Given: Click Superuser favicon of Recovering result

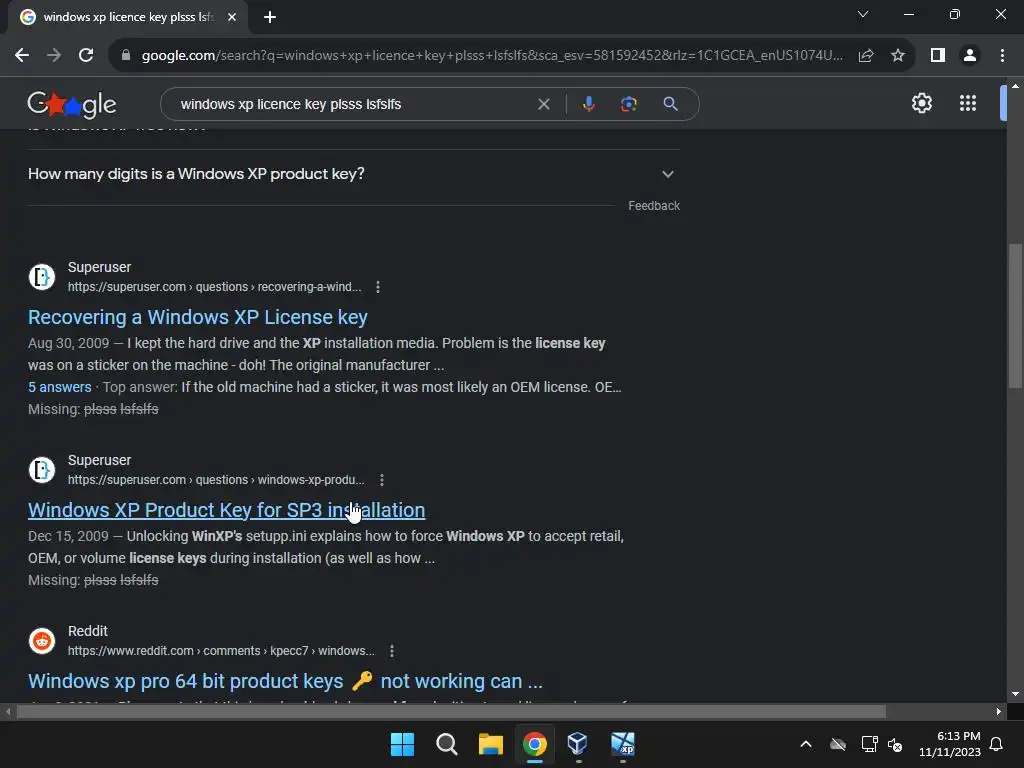Looking at the screenshot, I should coord(42,277).
